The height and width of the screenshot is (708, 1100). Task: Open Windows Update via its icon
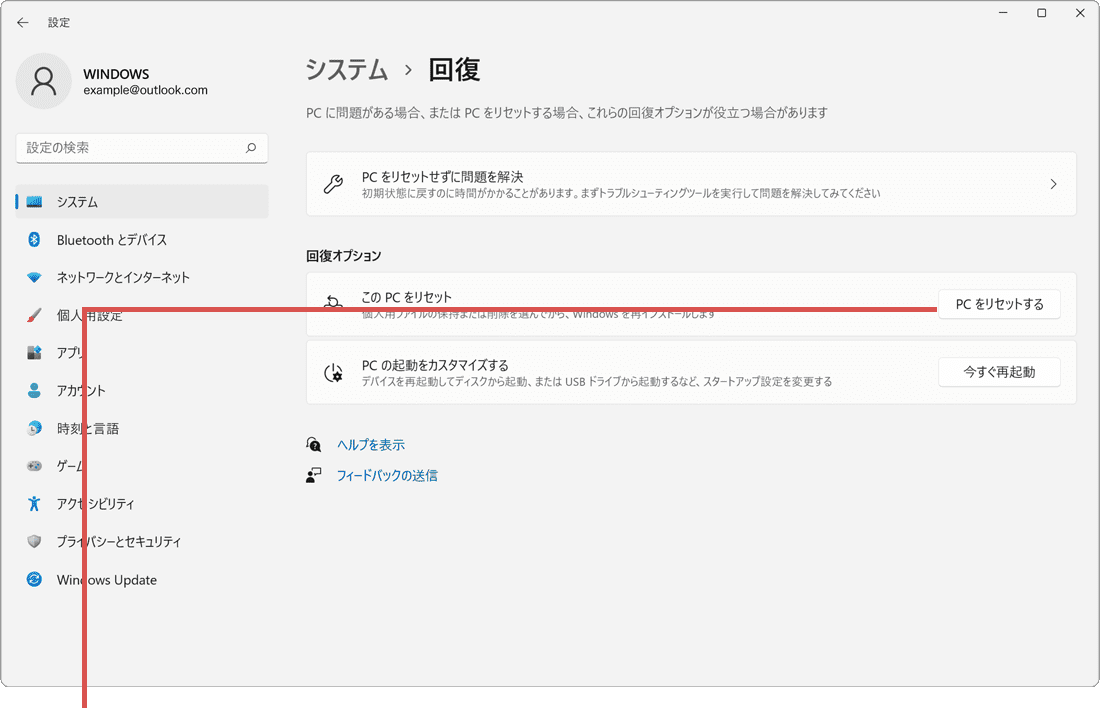click(33, 579)
